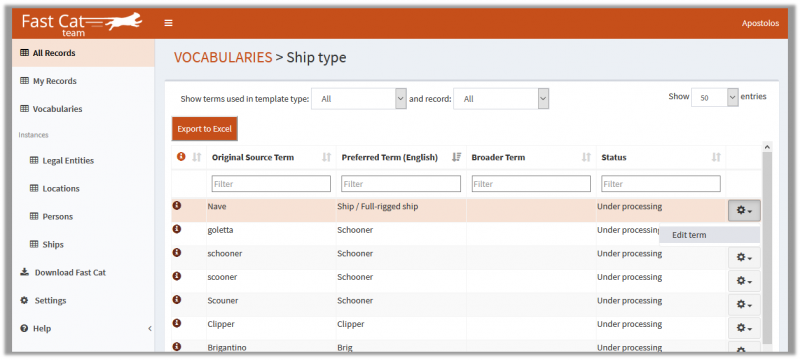800x360 pixels.
Task: Click the info icon beside goletta row
Action: pos(177,229)
